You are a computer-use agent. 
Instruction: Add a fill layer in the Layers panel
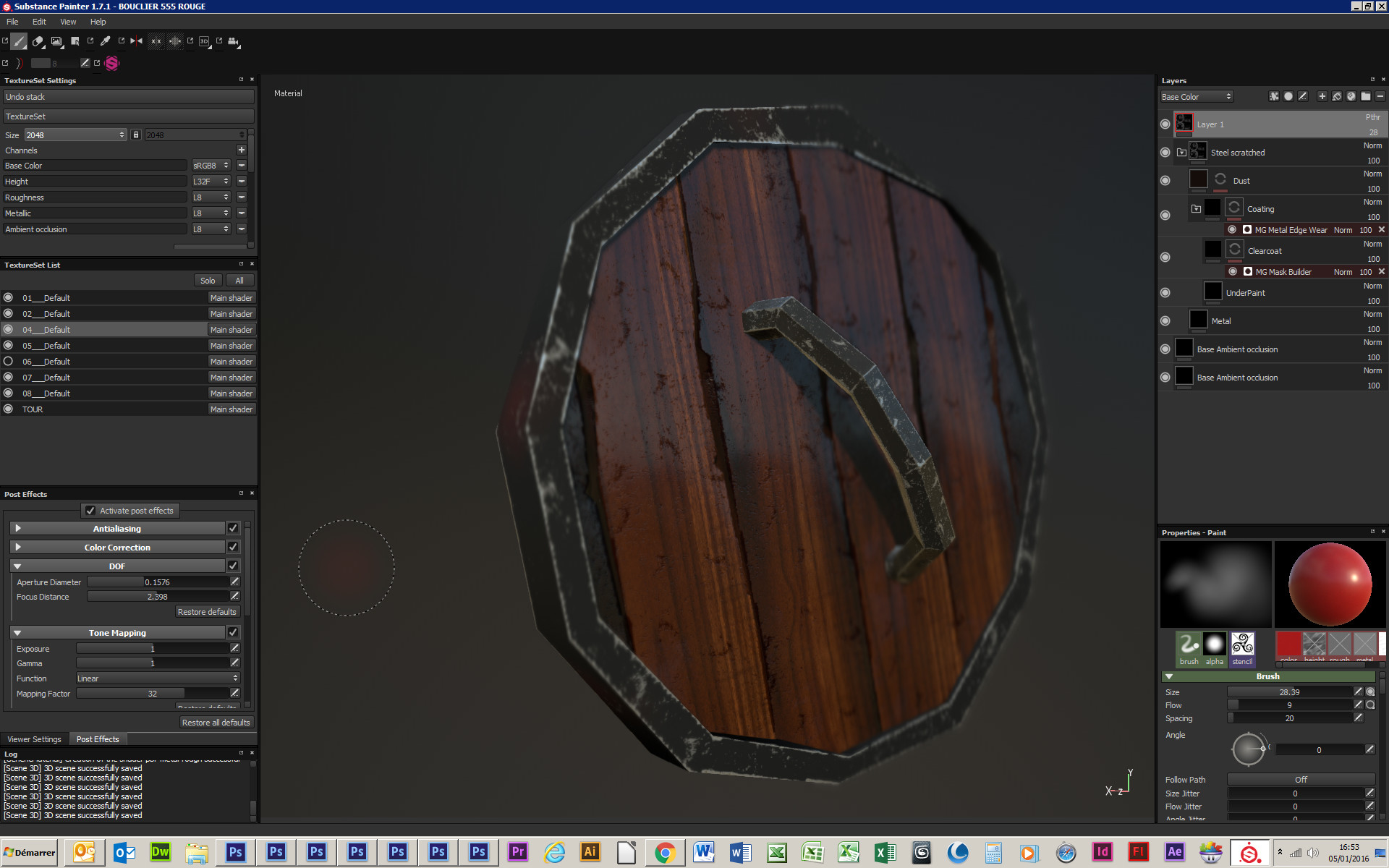(1337, 96)
